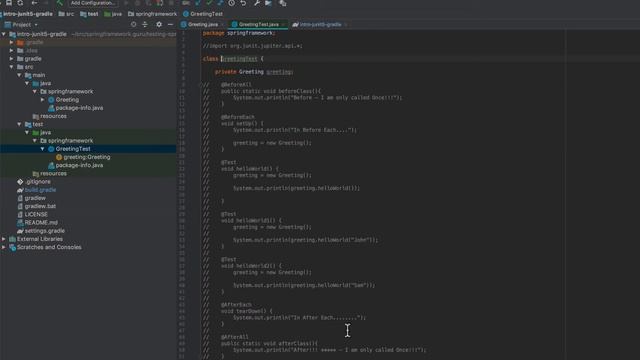The width and height of the screenshot is (640, 360).
Task: Switch to the Greeting.java tab
Action: coord(202,24)
